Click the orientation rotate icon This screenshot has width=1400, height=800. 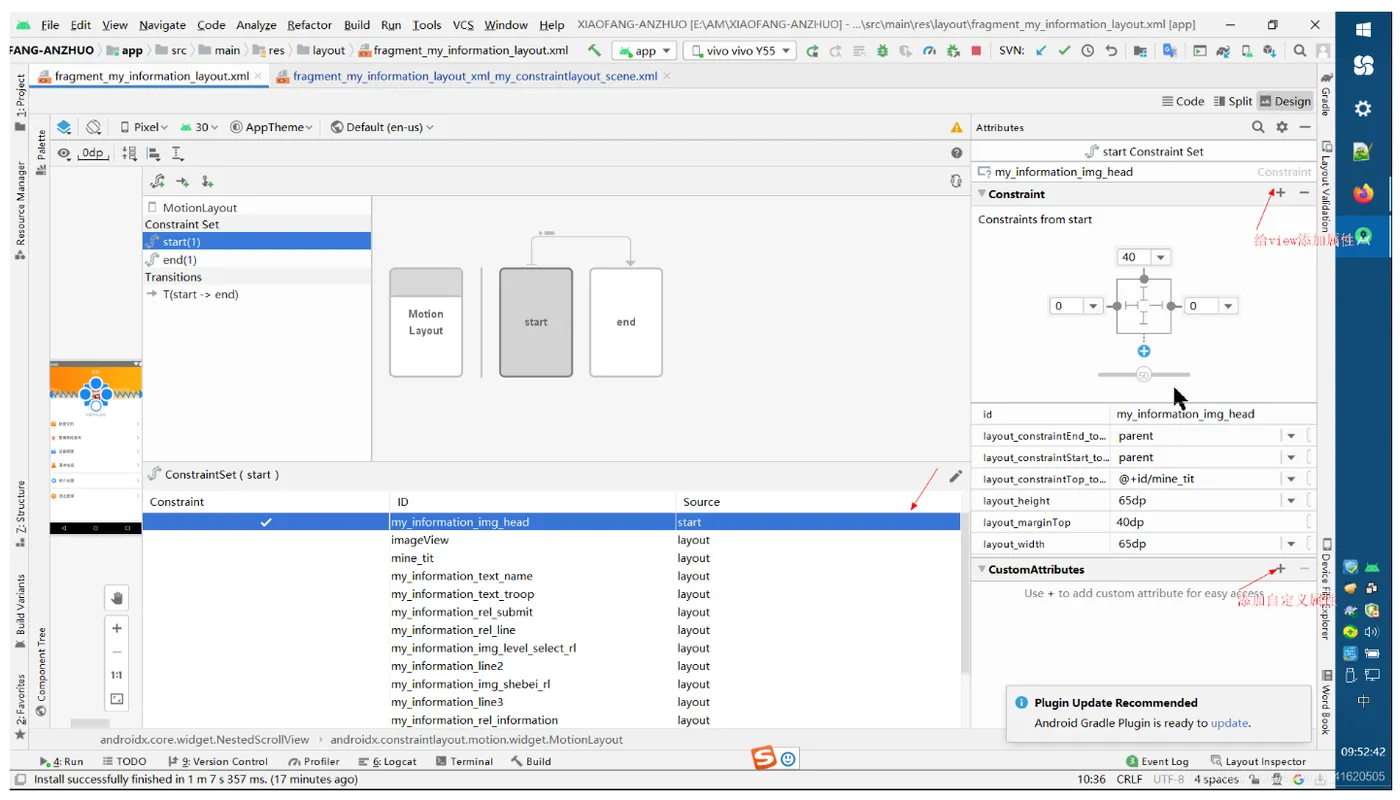[x=93, y=127]
